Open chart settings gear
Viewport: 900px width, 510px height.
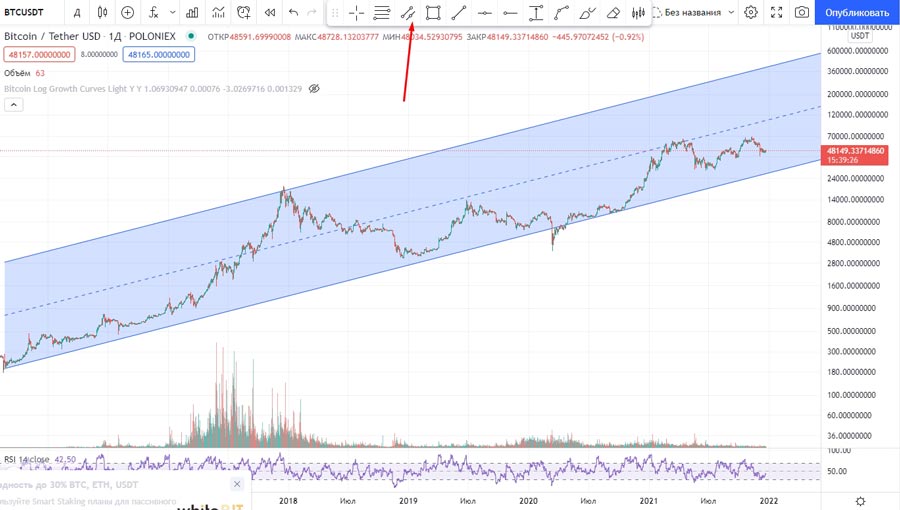pyautogui.click(x=750, y=13)
